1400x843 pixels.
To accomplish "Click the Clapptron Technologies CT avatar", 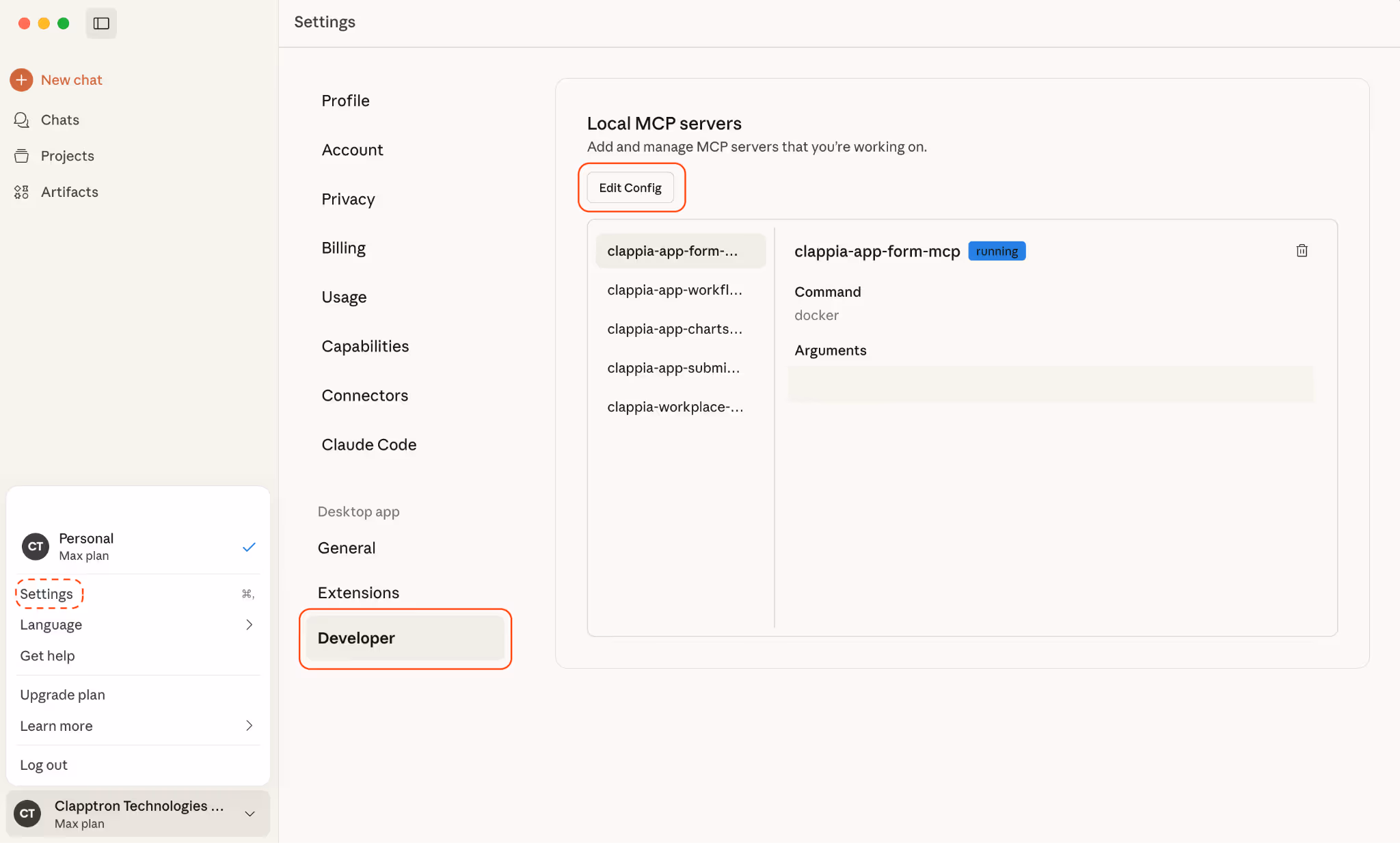I will tap(27, 813).
